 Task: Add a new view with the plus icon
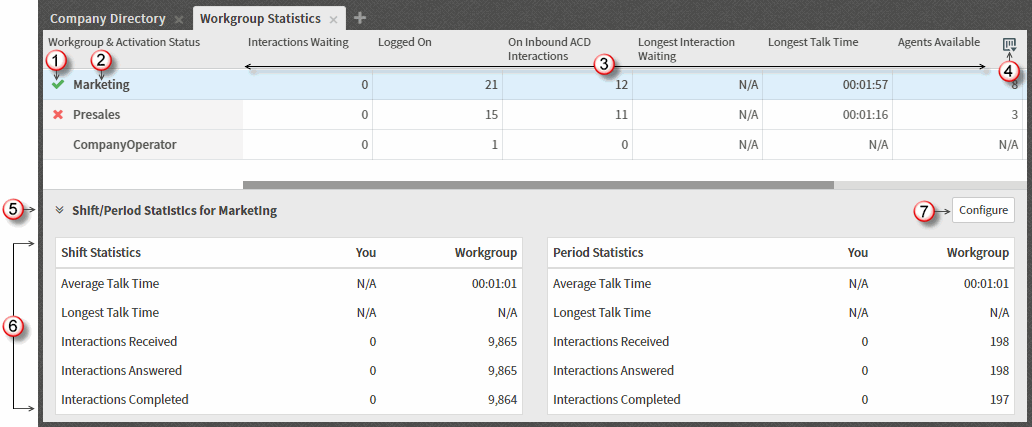359,18
